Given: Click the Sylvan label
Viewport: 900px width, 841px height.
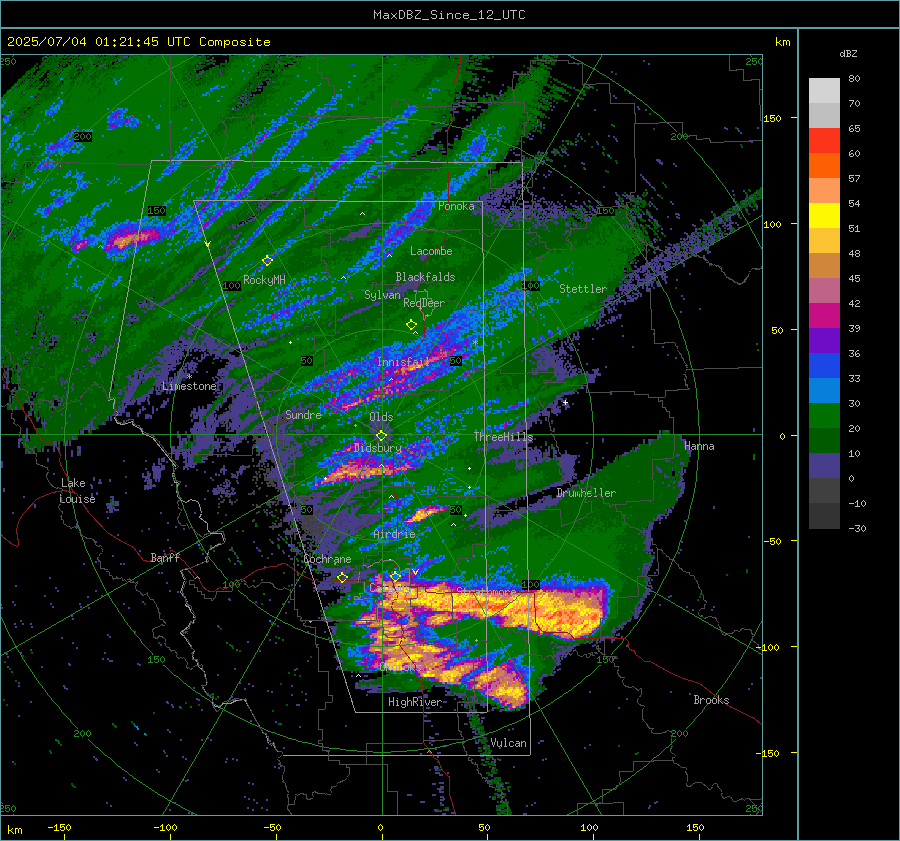Looking at the screenshot, I should (382, 295).
